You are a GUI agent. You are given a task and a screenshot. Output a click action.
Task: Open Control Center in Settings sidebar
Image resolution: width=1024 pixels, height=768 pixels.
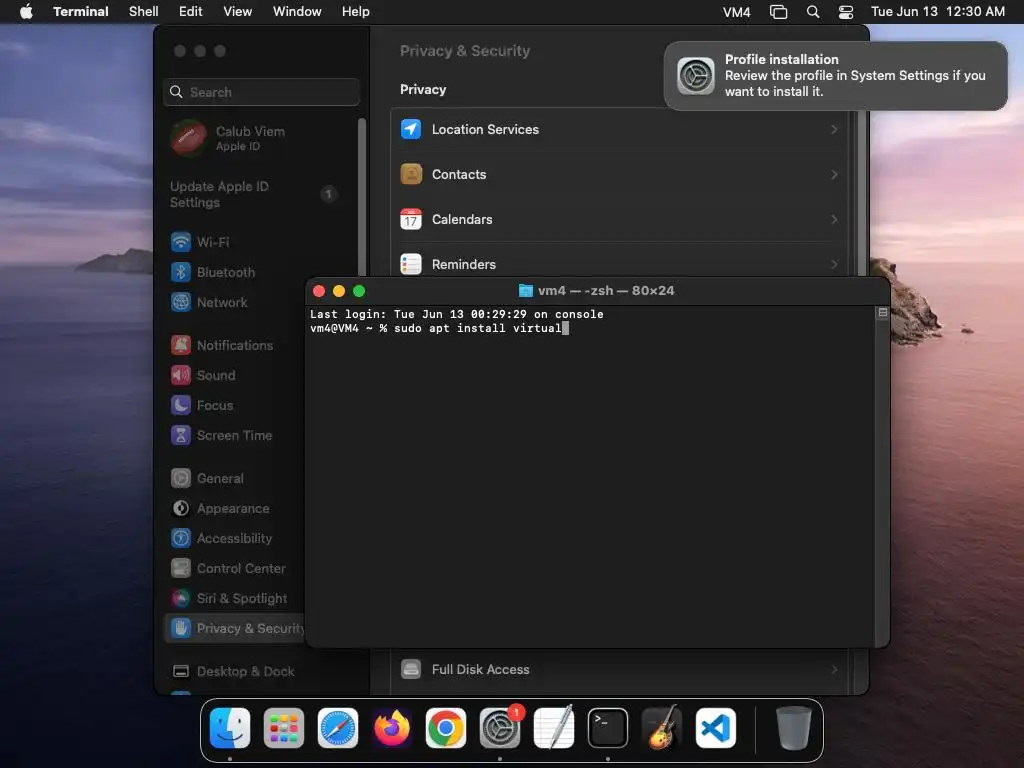[241, 568]
